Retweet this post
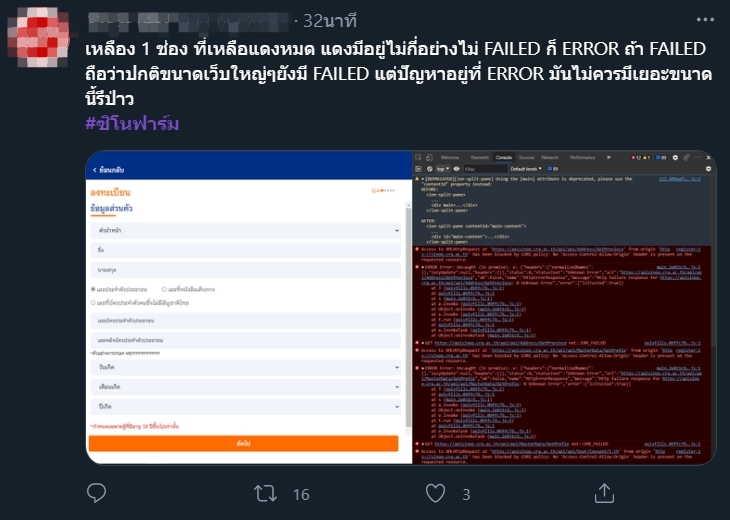Viewport: 730px width, 520px height. point(265,493)
